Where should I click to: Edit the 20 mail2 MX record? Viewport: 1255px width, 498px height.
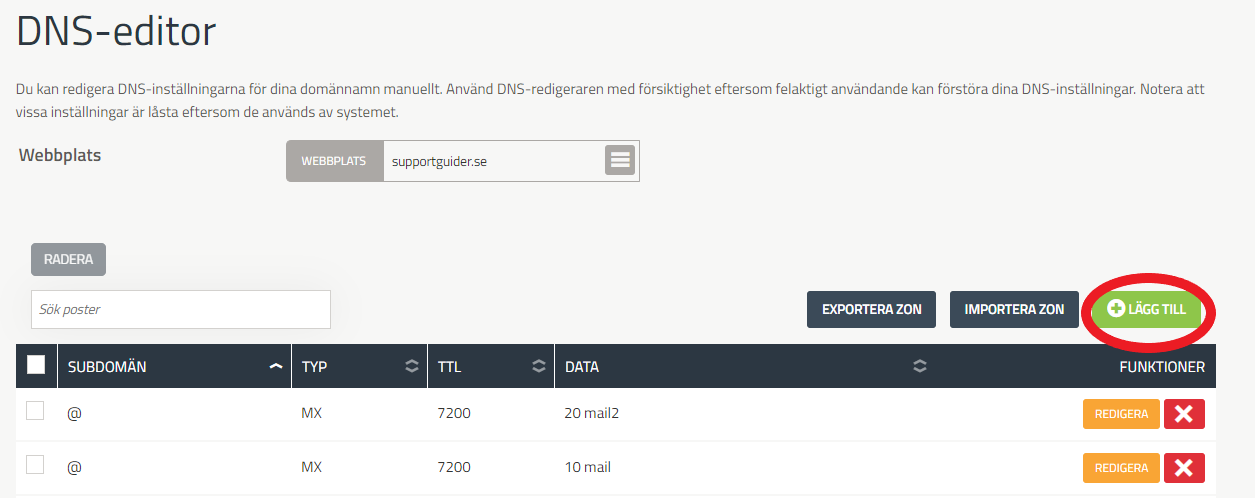tap(1121, 414)
